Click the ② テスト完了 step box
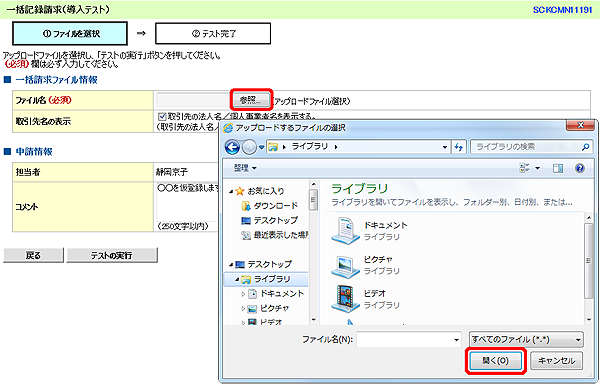 click(x=213, y=34)
